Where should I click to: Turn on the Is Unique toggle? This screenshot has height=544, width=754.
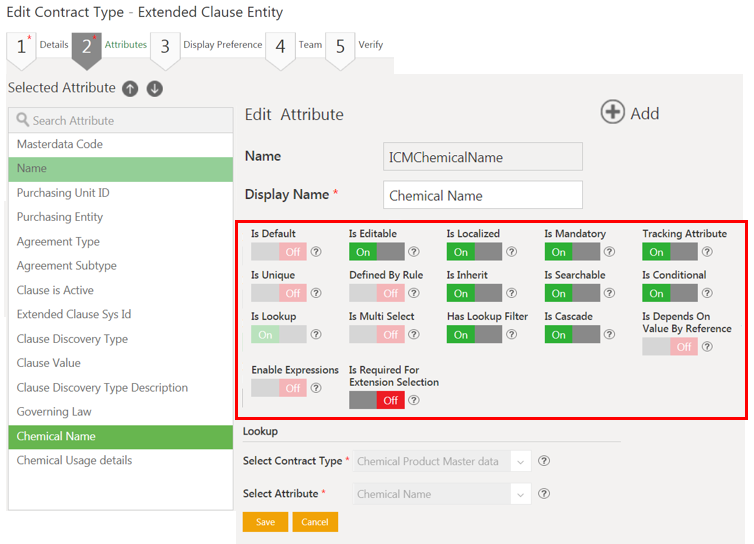(278, 293)
